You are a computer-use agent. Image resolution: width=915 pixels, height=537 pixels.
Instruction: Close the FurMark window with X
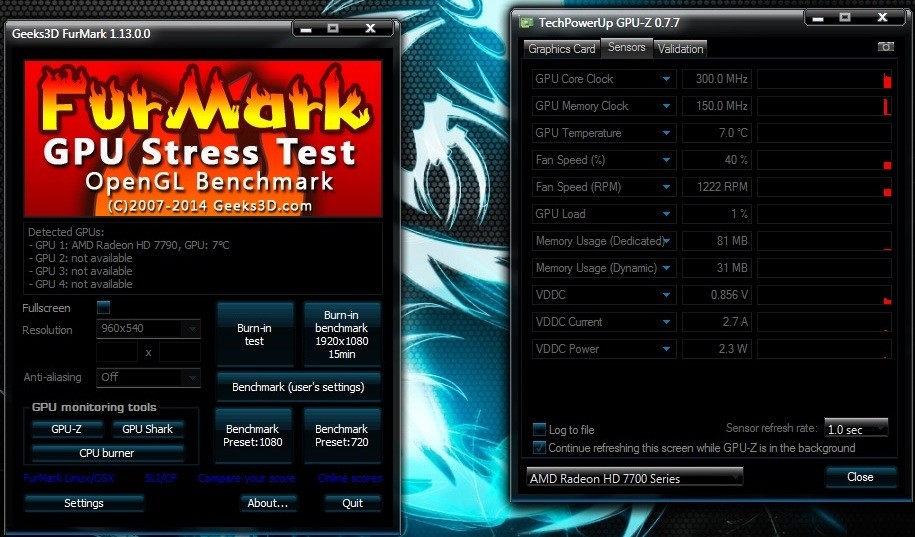tap(370, 28)
